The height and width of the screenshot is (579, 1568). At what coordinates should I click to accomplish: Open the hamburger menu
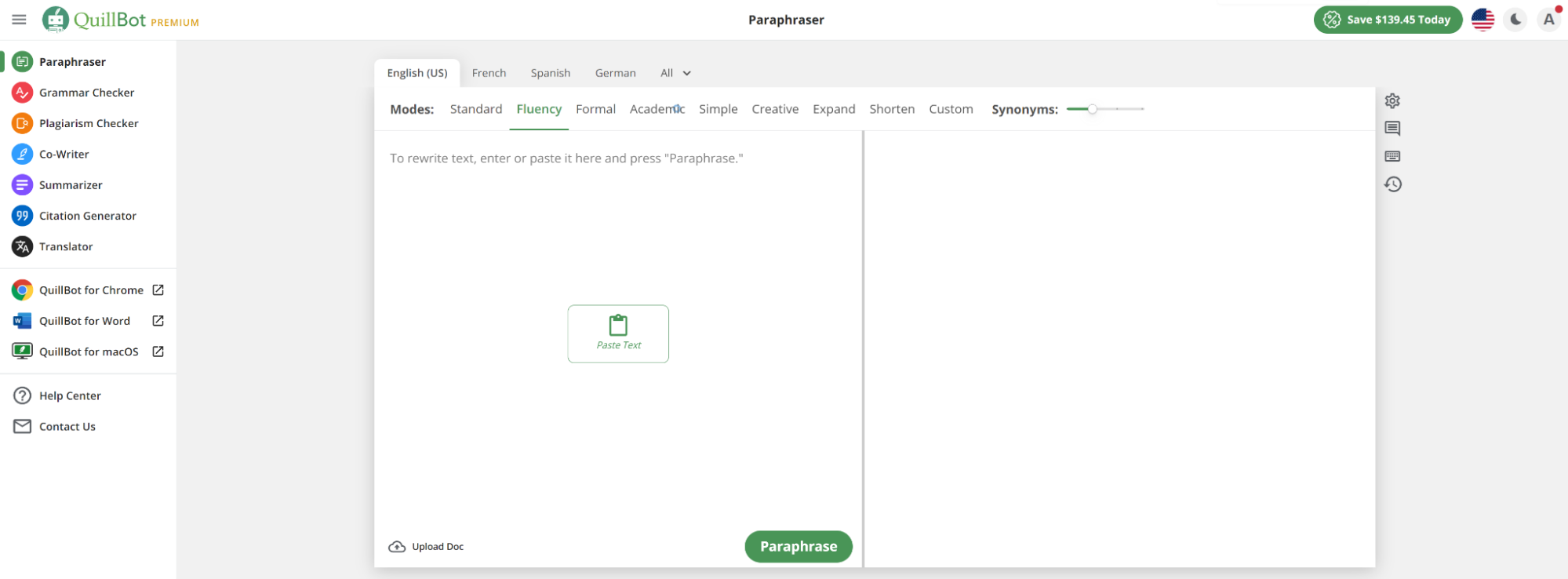(19, 20)
